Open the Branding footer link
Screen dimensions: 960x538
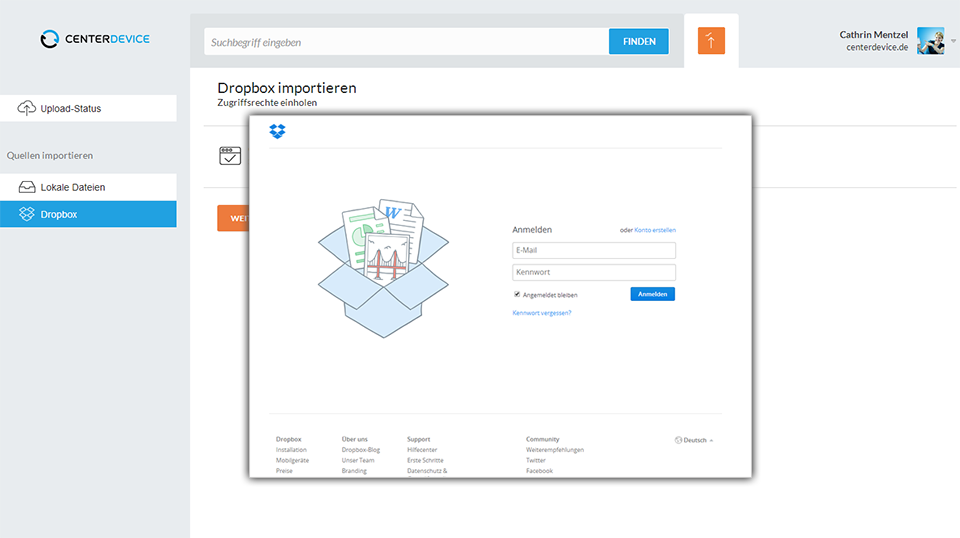(354, 471)
